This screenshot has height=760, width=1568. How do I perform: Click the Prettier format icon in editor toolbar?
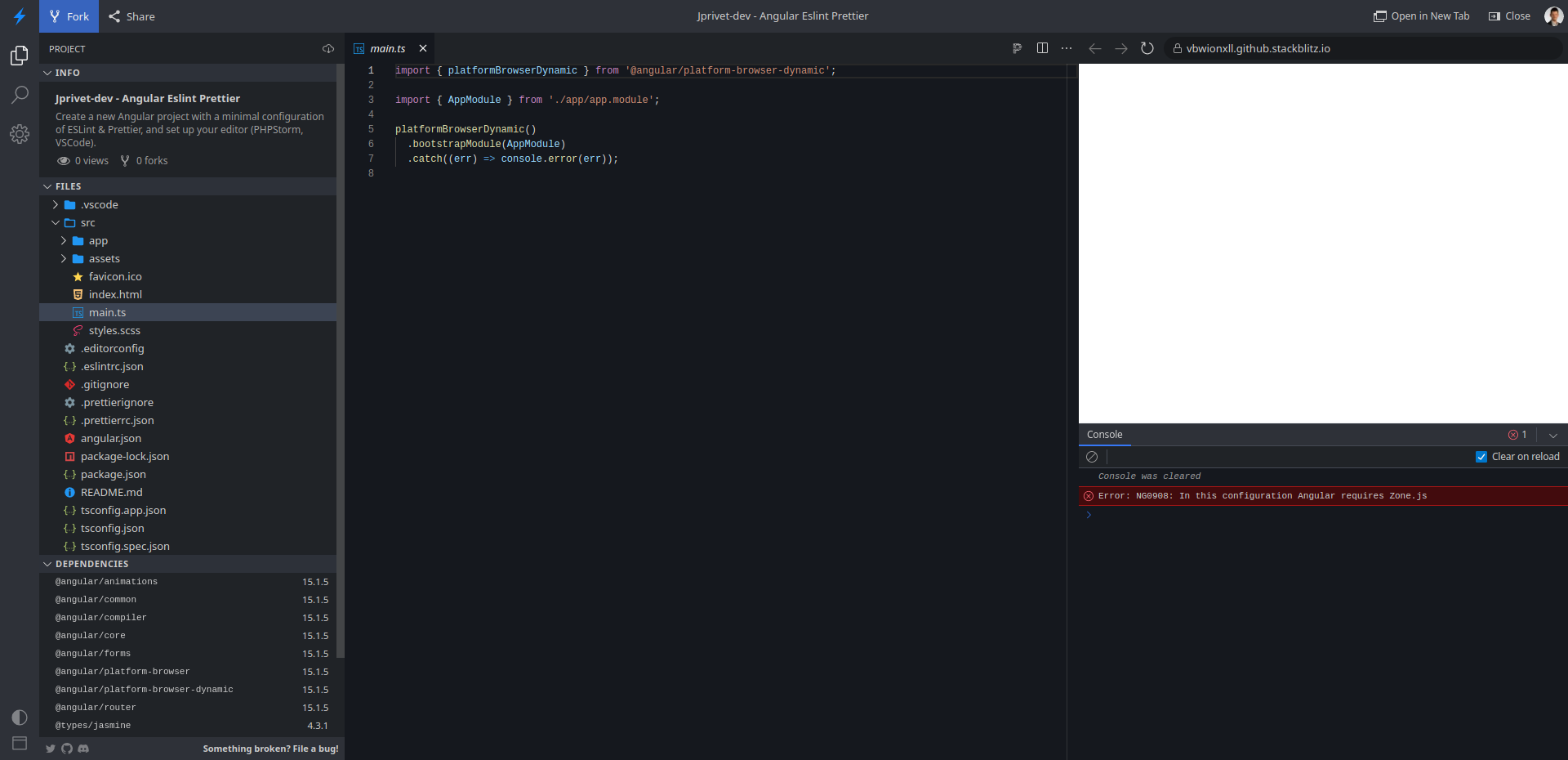[x=1017, y=48]
